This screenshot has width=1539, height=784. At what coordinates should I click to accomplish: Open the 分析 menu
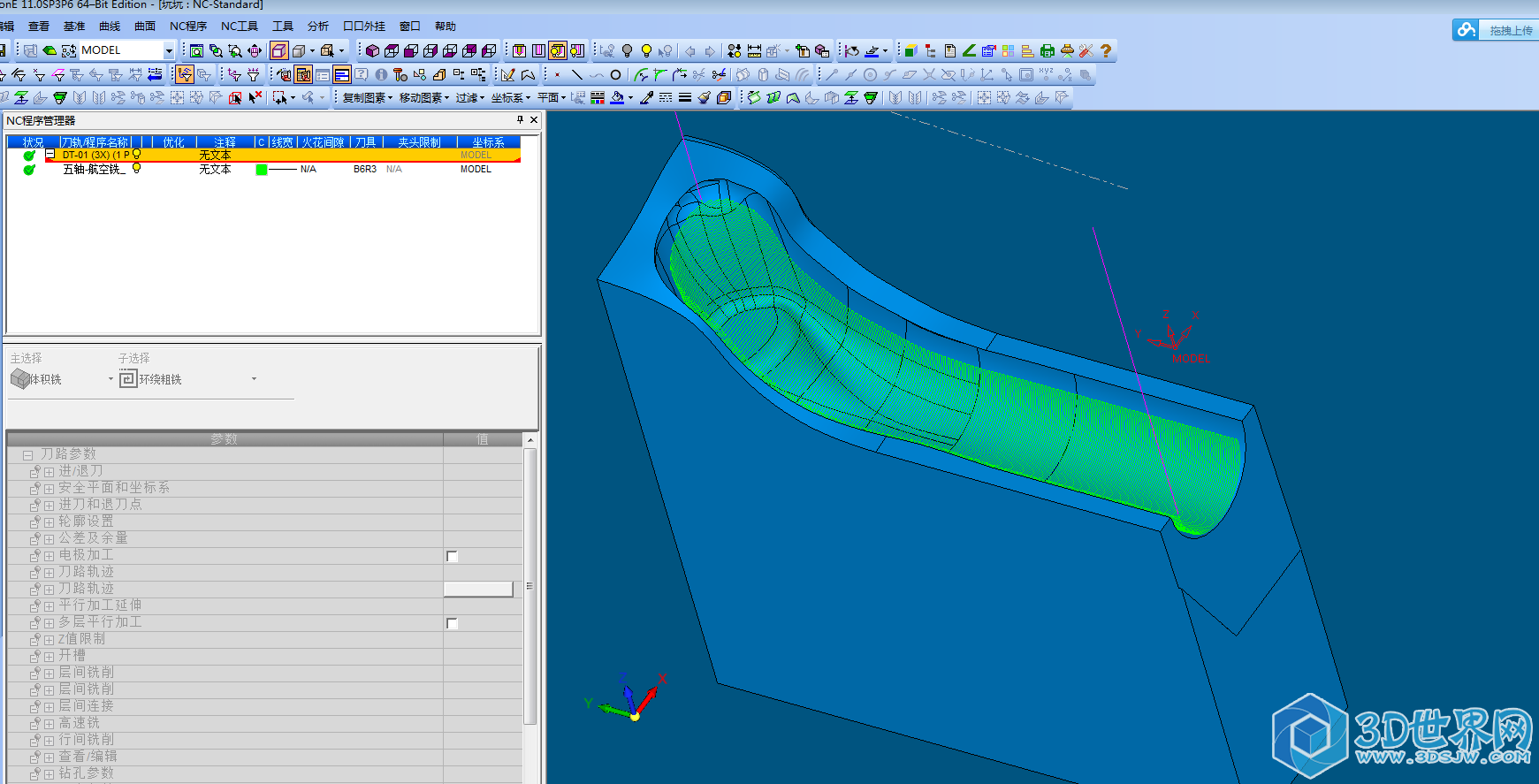coord(318,27)
